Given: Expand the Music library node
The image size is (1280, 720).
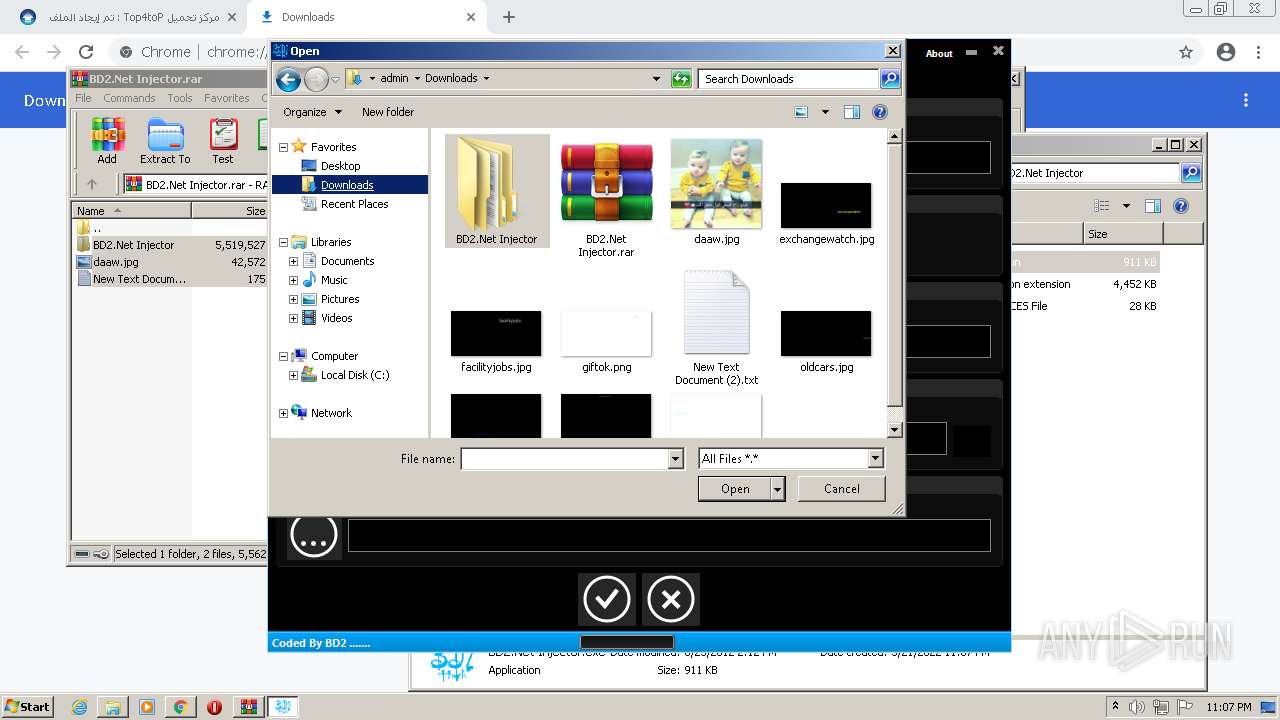Looking at the screenshot, I should 293,280.
